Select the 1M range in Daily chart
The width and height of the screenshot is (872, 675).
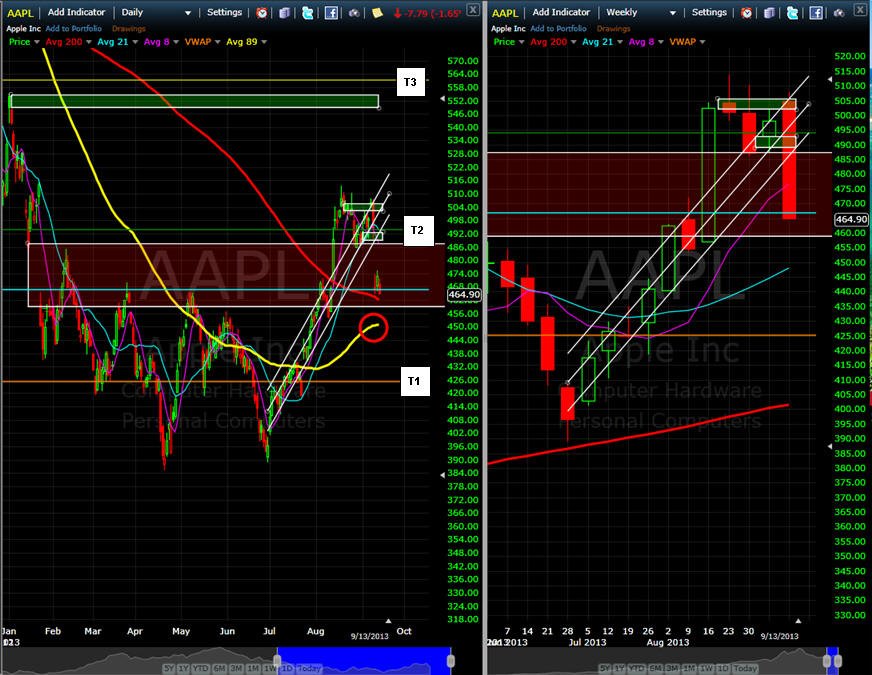click(252, 668)
